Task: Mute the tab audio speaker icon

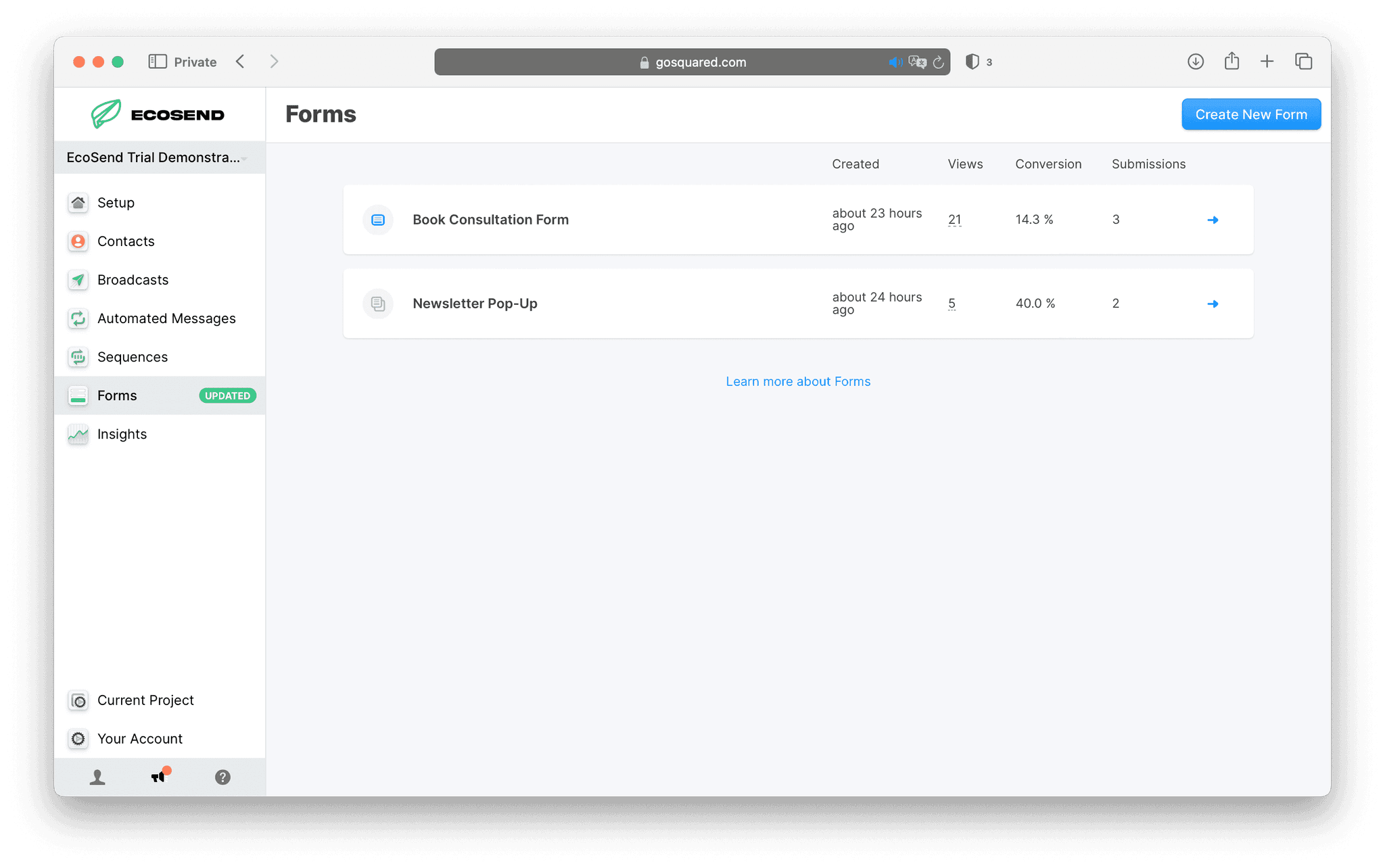Action: tap(895, 62)
